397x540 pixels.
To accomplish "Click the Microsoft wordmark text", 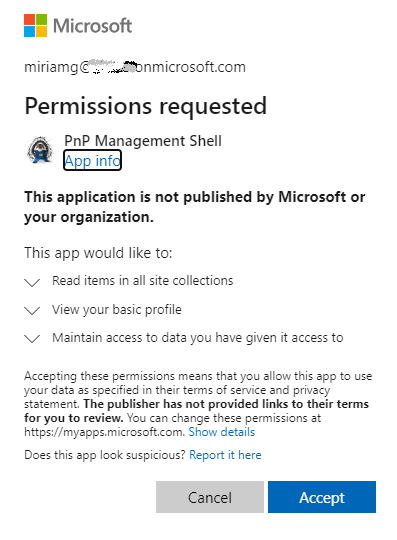I will pos(92,26).
